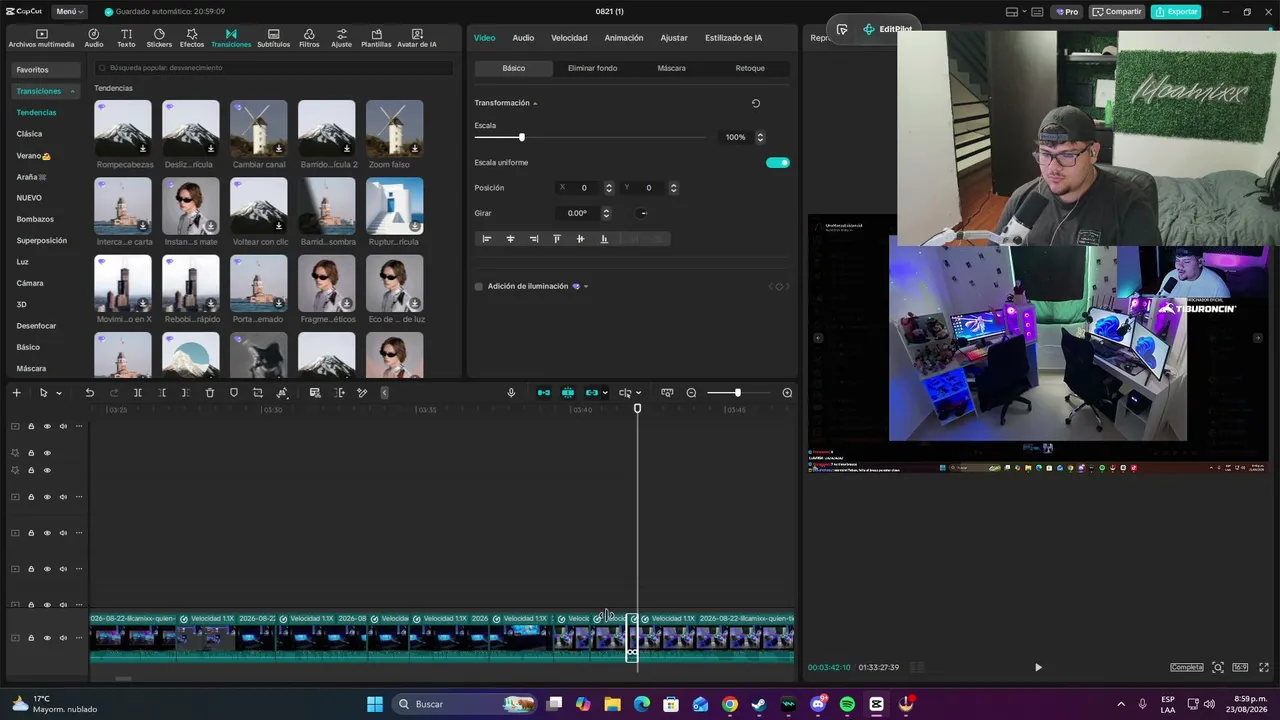Screen dimensions: 1280x720
Task: Add a marker with the shield-shaped marker icon
Action: pyautogui.click(x=234, y=393)
